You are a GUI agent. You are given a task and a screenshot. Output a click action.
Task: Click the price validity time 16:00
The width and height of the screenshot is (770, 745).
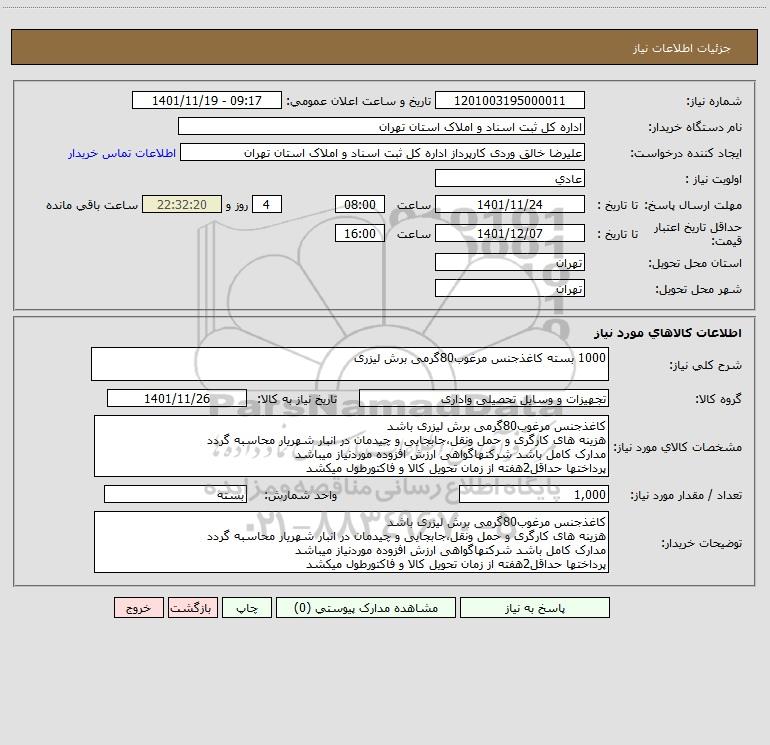[359, 234]
